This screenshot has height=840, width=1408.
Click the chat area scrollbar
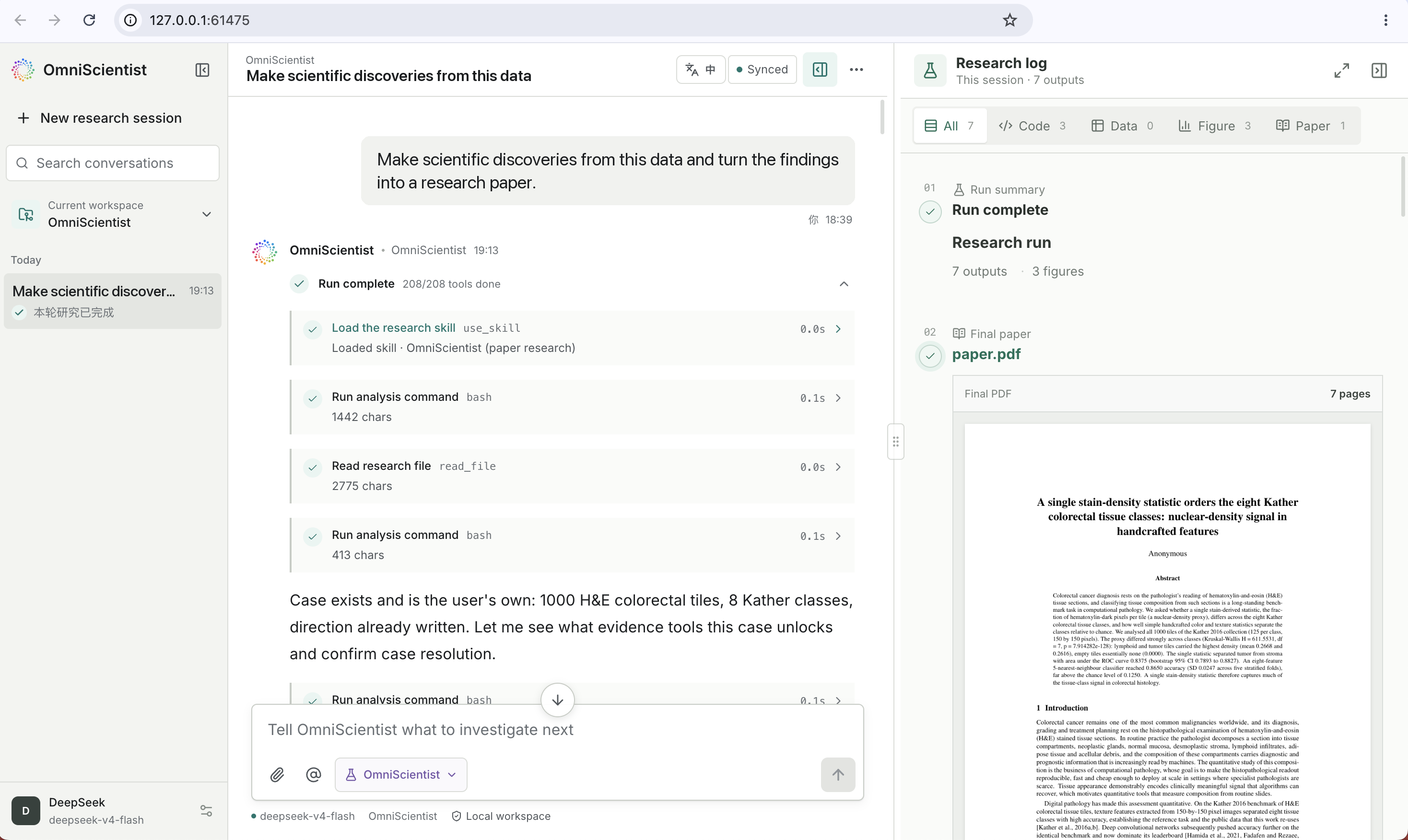(882, 117)
